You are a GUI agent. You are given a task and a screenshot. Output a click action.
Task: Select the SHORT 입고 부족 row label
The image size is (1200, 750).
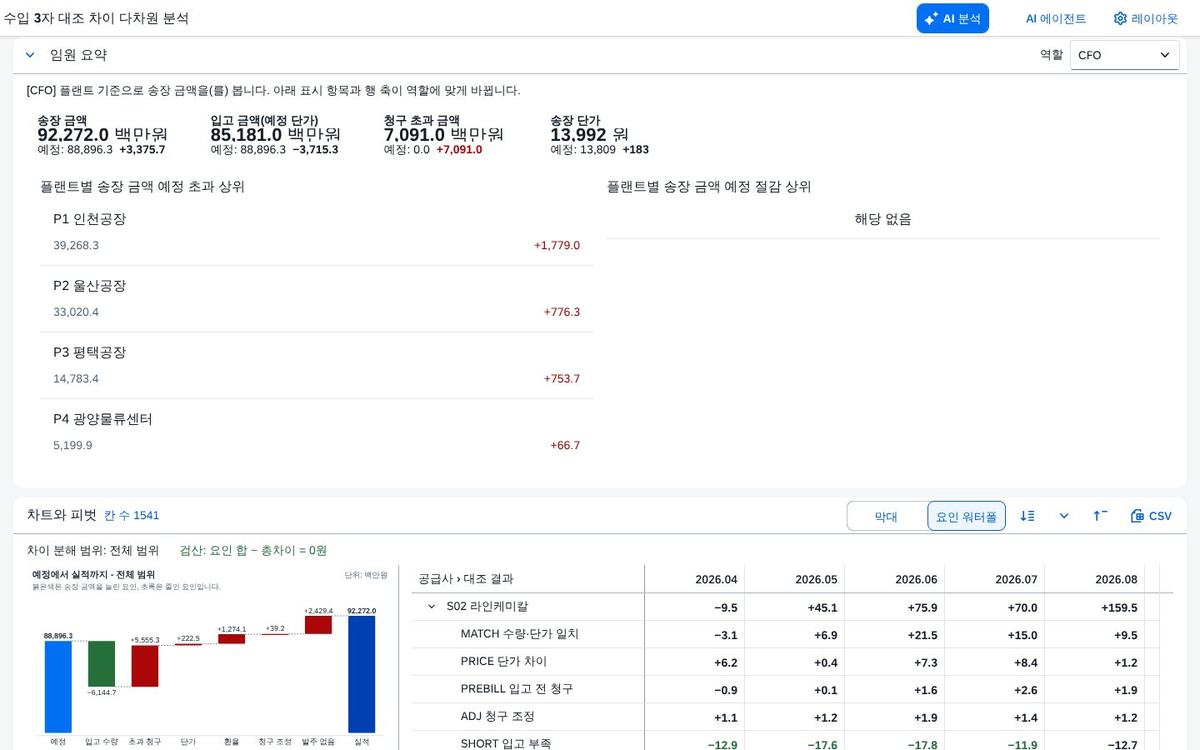click(x=506, y=743)
